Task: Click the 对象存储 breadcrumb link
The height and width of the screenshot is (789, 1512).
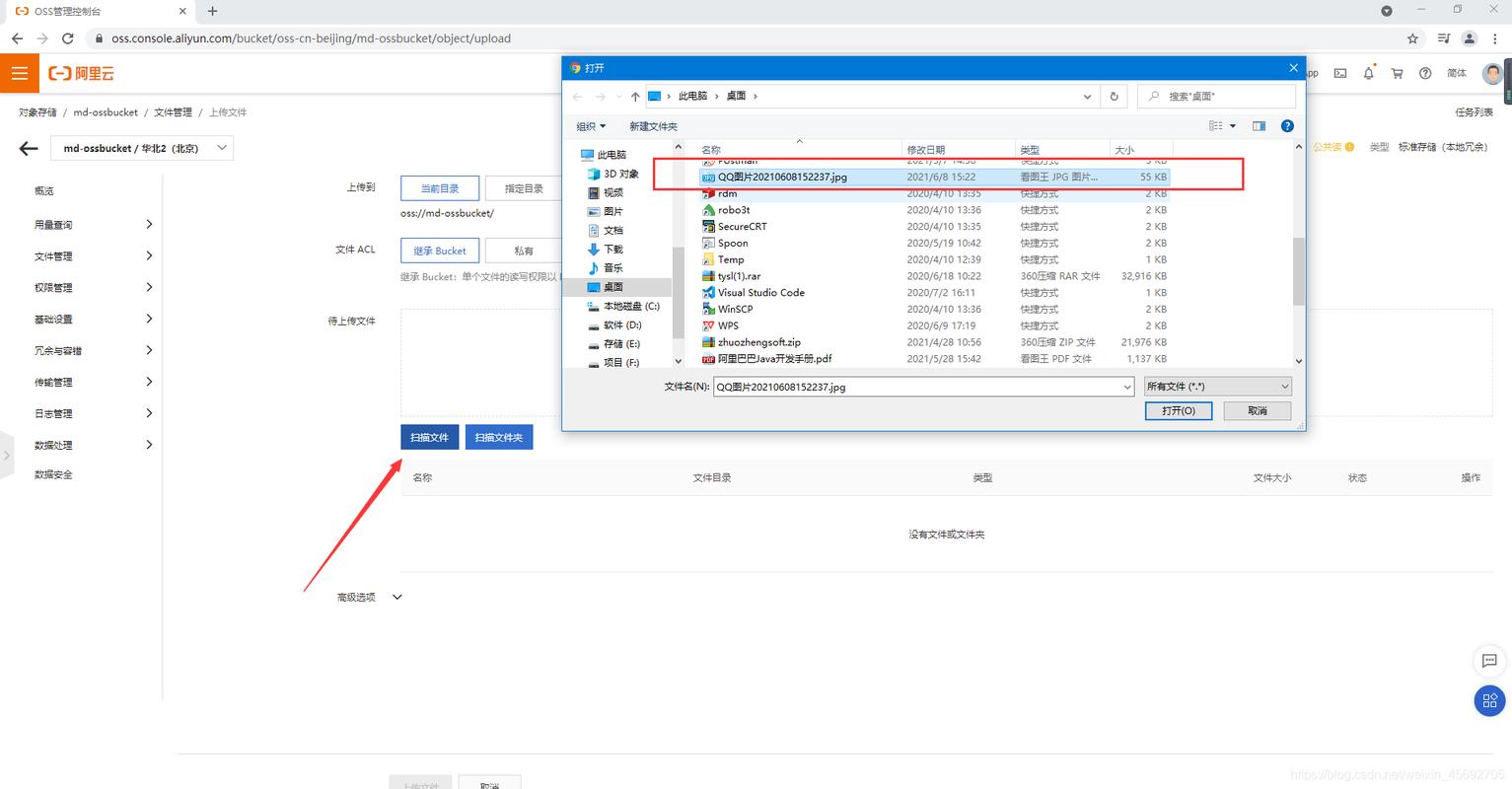Action: coord(37,112)
